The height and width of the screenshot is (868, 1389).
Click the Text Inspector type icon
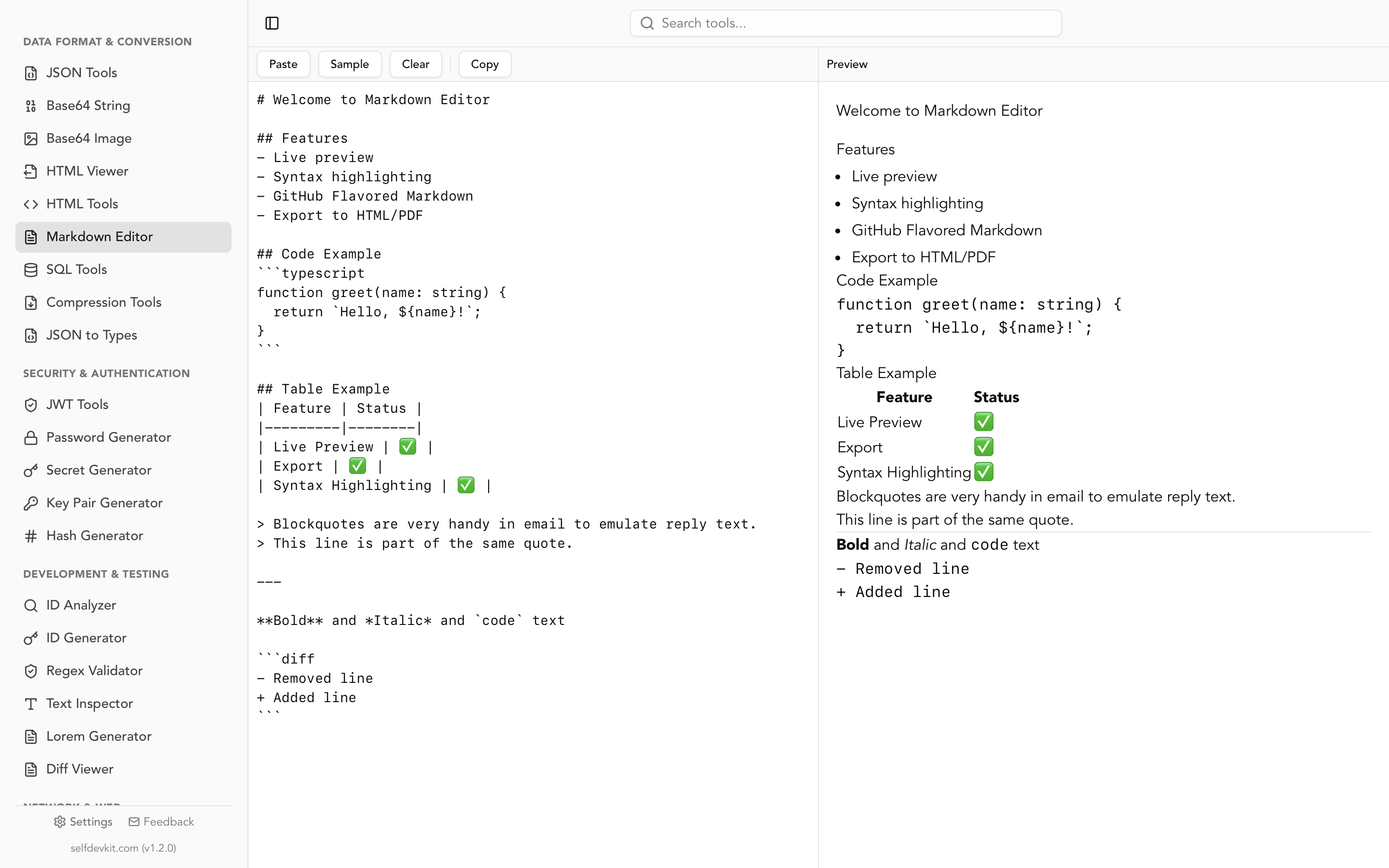[31, 703]
